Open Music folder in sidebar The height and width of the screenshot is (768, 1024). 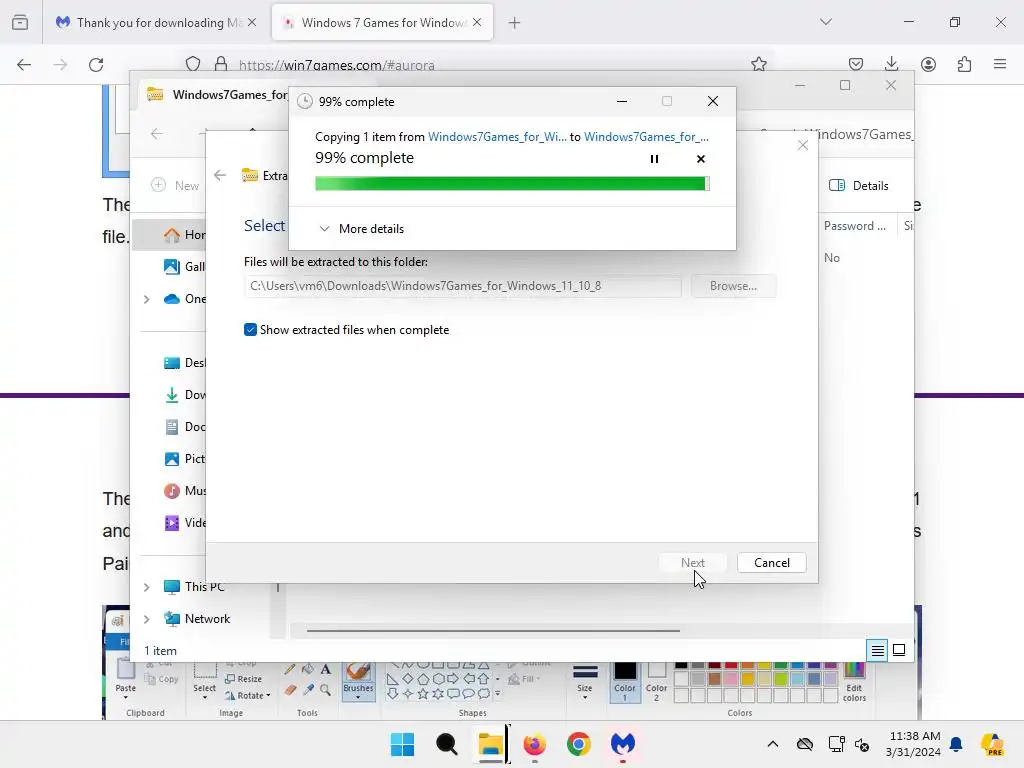(x=185, y=490)
